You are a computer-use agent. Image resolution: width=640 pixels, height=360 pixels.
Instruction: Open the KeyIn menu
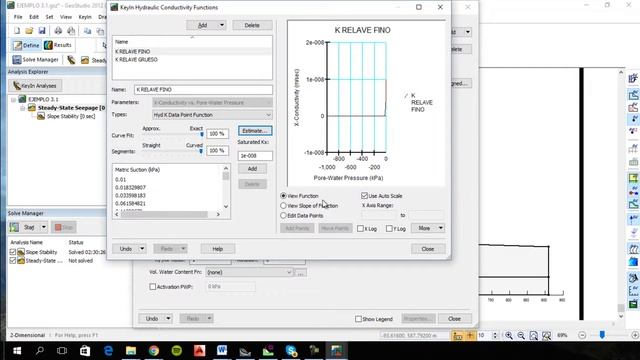coord(85,17)
